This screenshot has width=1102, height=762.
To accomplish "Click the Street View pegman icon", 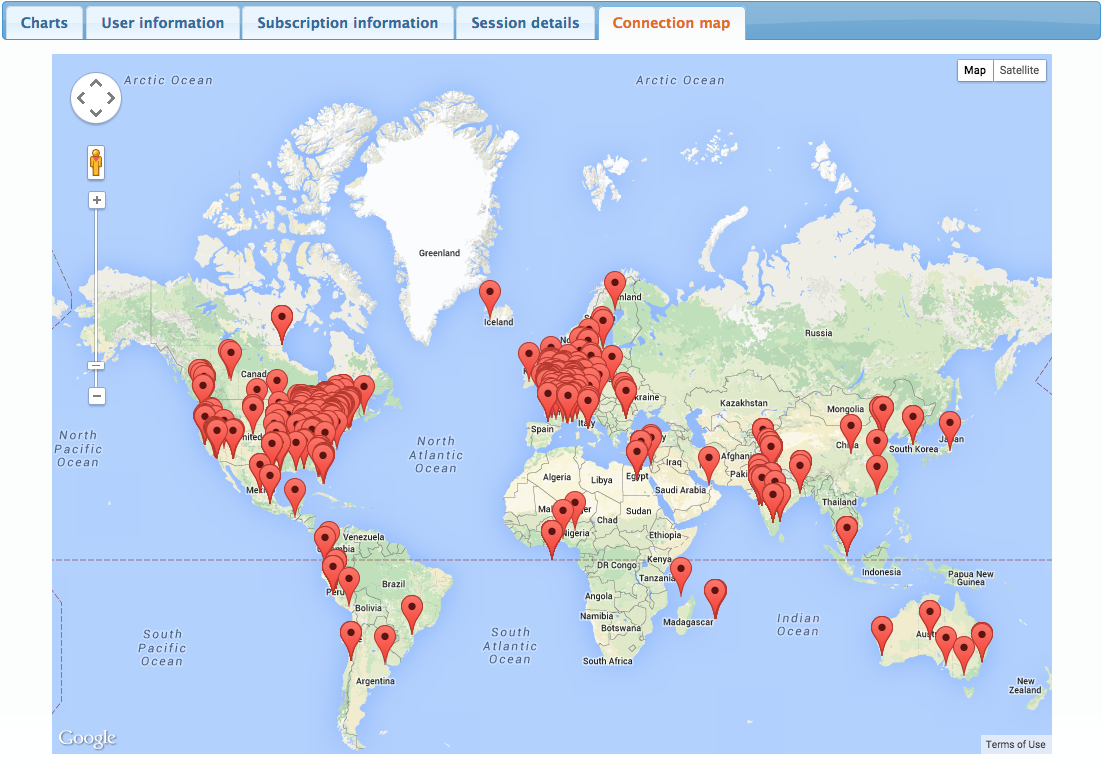I will [x=96, y=162].
